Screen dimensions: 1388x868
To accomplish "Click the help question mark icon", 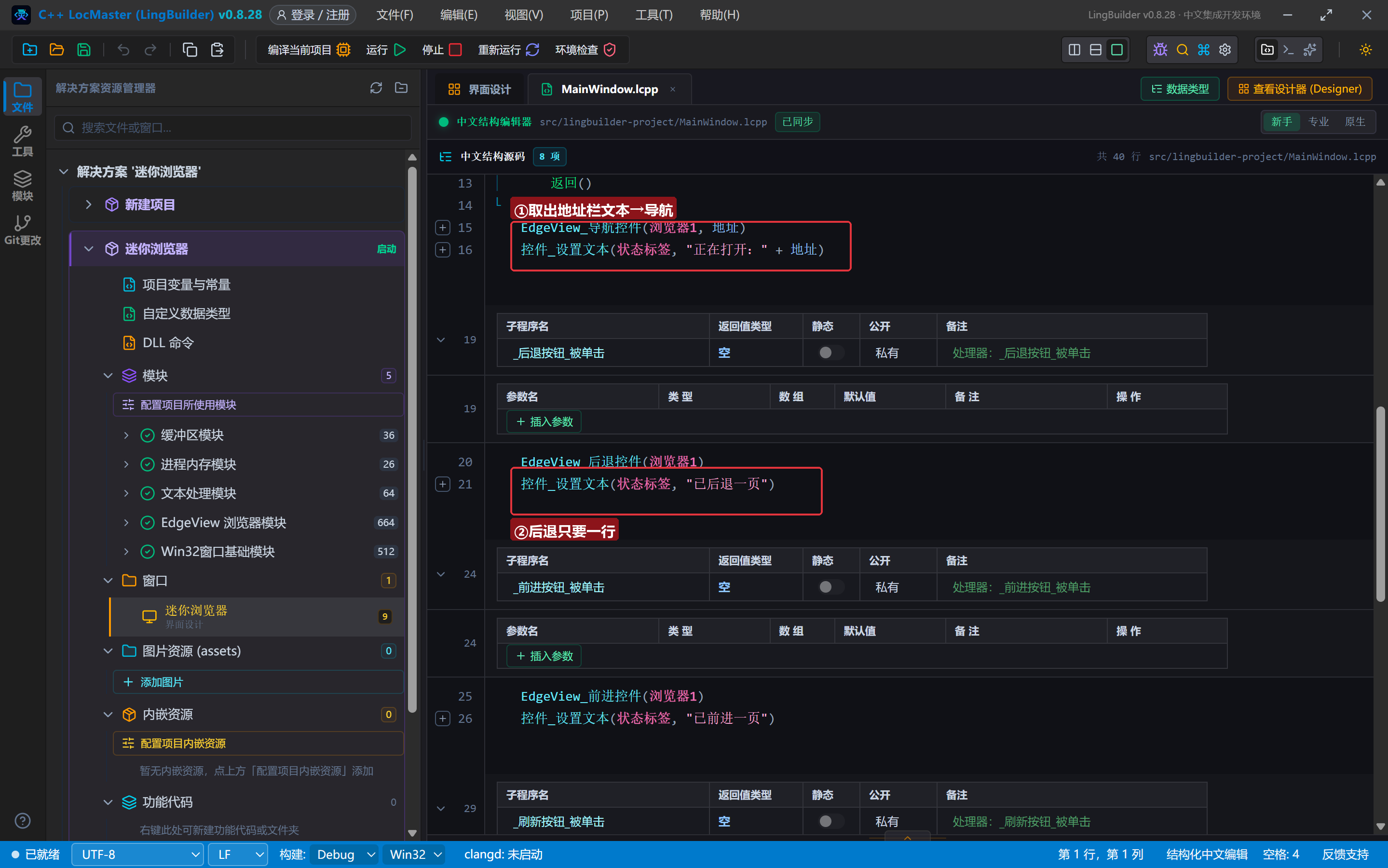I will [22, 821].
